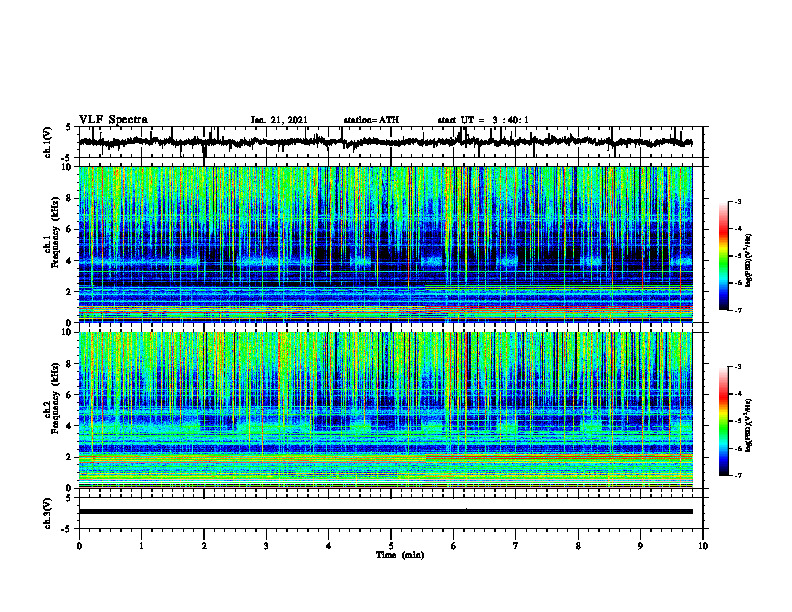Click time axis tick label "8"

coord(578,546)
